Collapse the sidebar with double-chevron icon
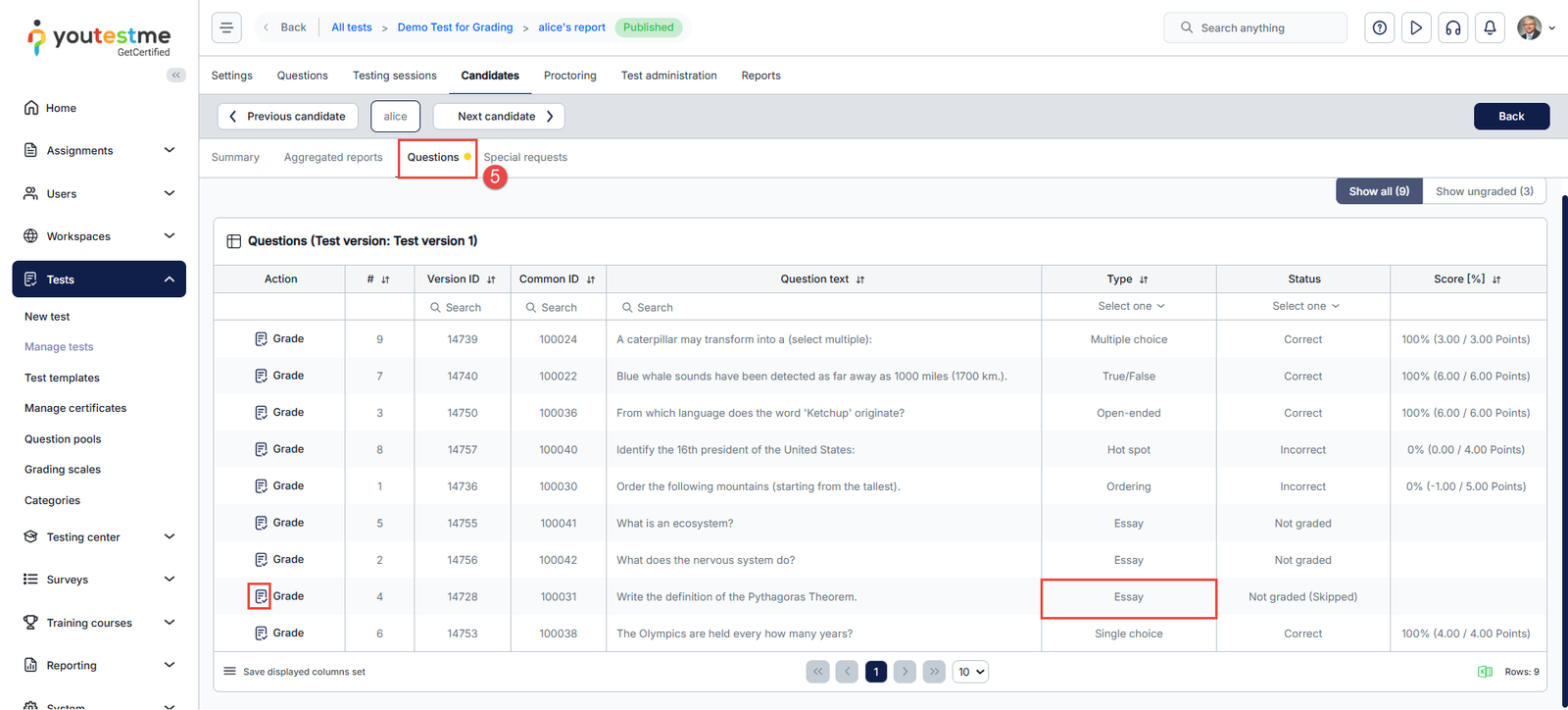The width and height of the screenshot is (1568, 710). pyautogui.click(x=175, y=76)
